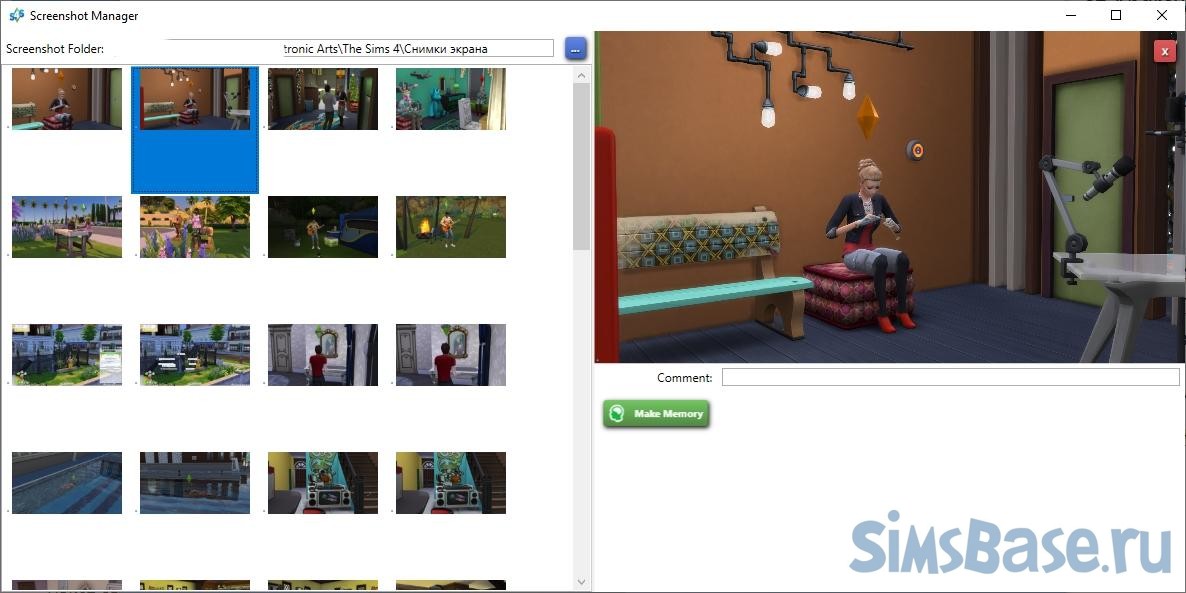The height and width of the screenshot is (593, 1186).
Task: Select the highlighted second screenshot thumbnail
Action: tap(195, 99)
